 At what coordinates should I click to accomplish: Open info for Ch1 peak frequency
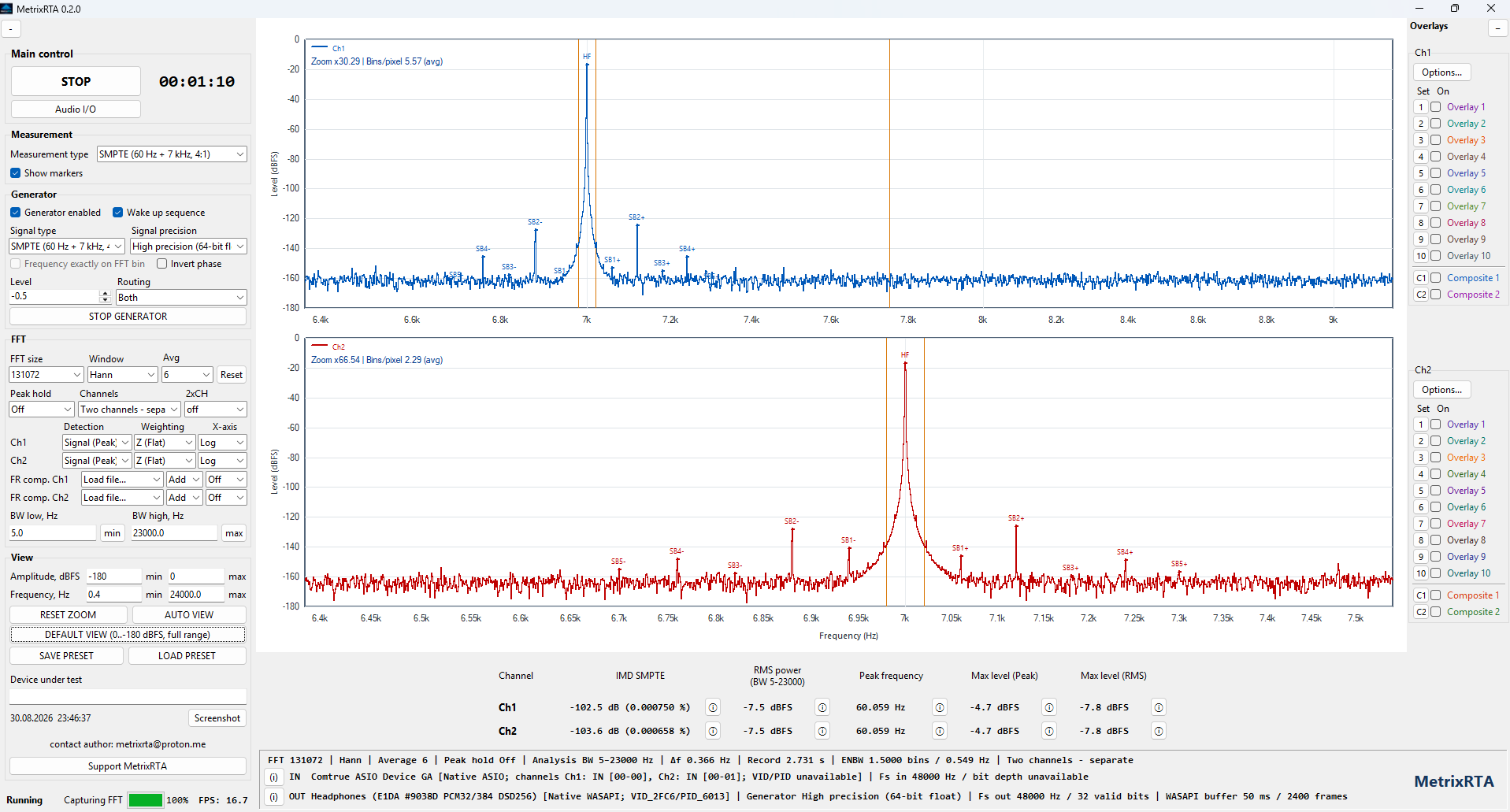pos(940,707)
